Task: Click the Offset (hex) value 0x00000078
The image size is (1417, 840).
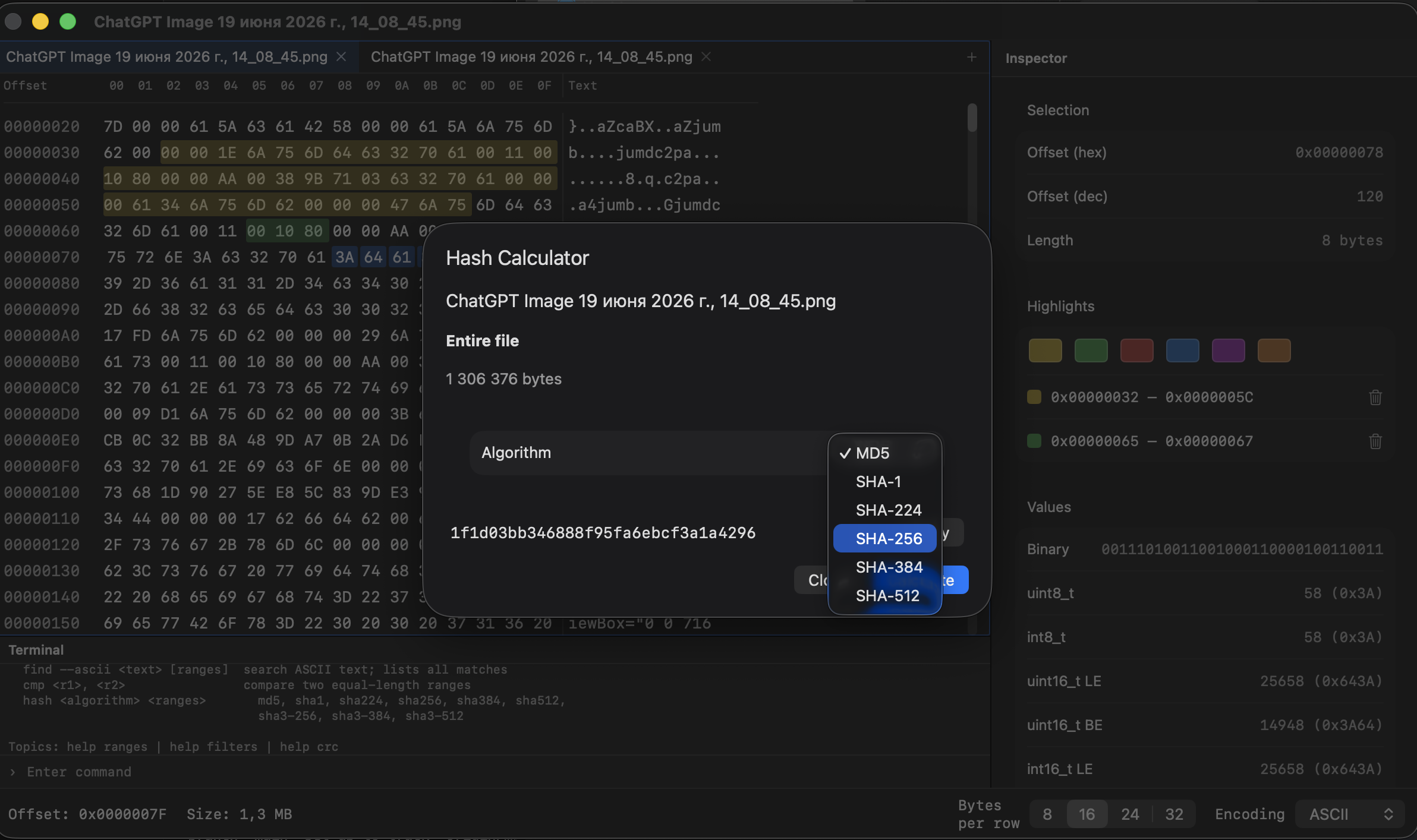Action: [x=1339, y=152]
